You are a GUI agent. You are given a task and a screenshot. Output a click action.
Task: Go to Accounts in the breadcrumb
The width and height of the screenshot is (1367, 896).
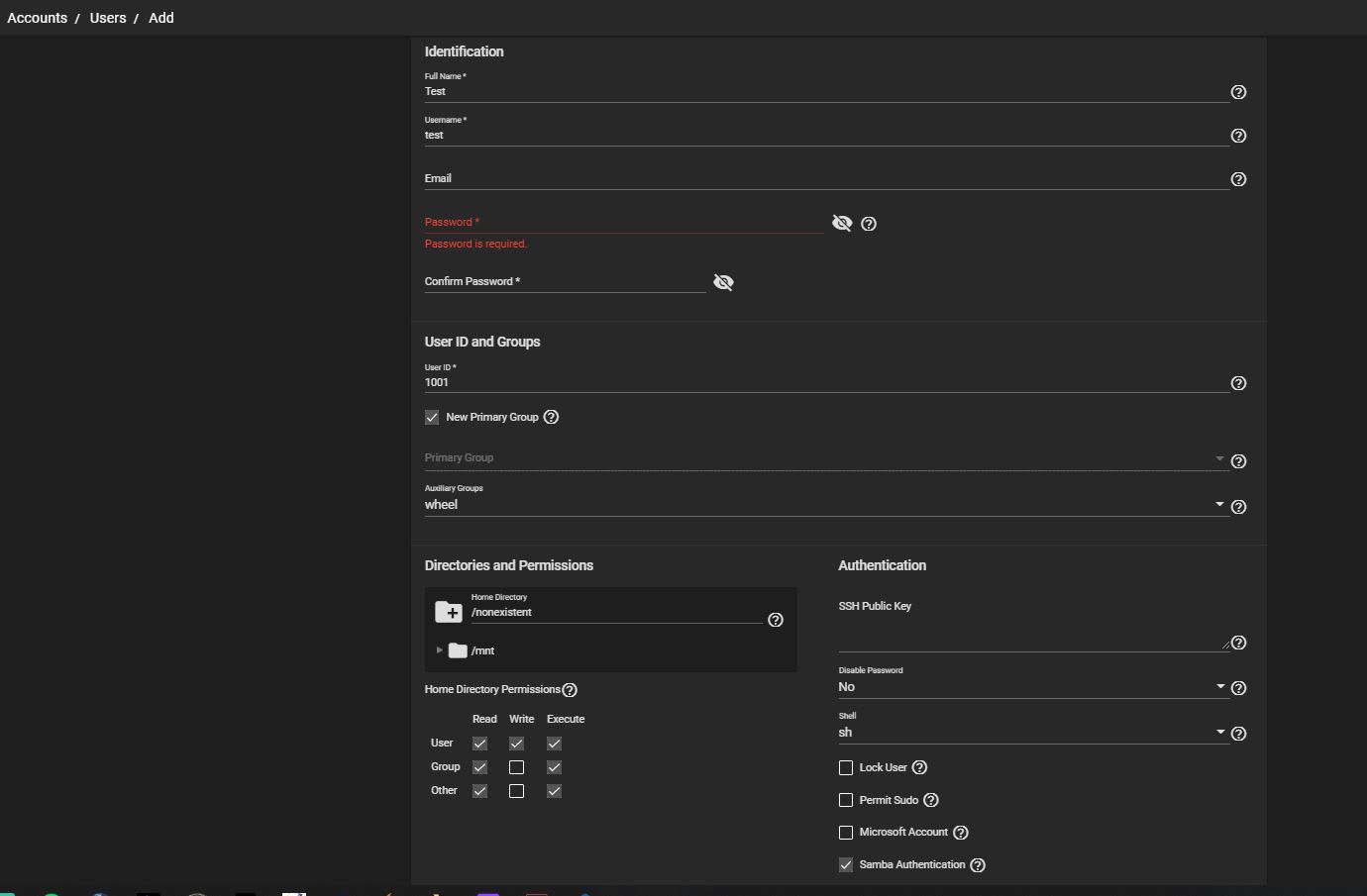(37, 18)
